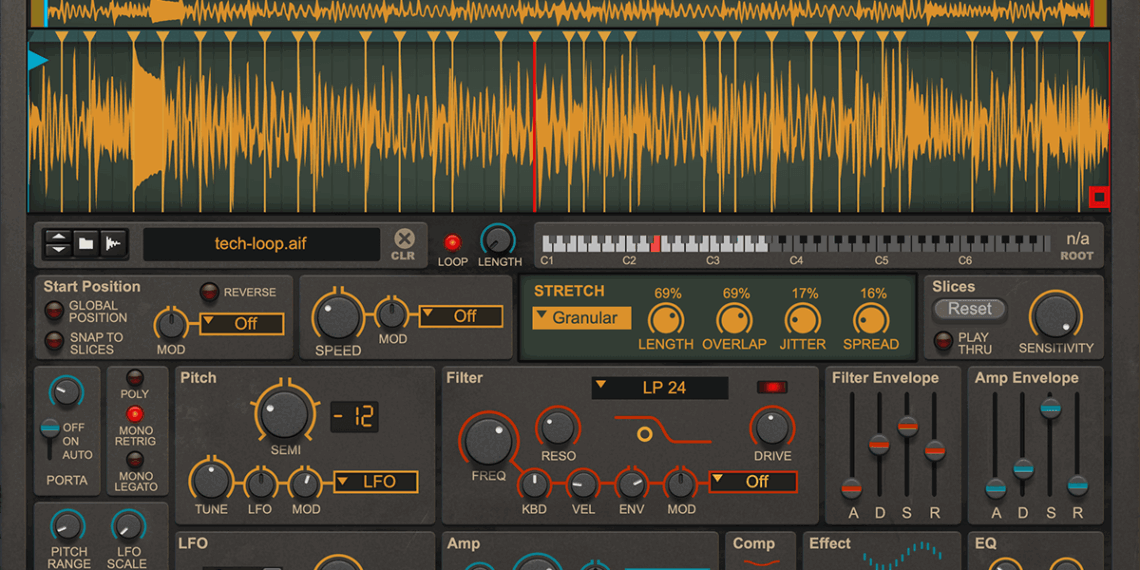Open the Granular stretch mode dropdown
This screenshot has width=1140, height=570.
click(581, 318)
